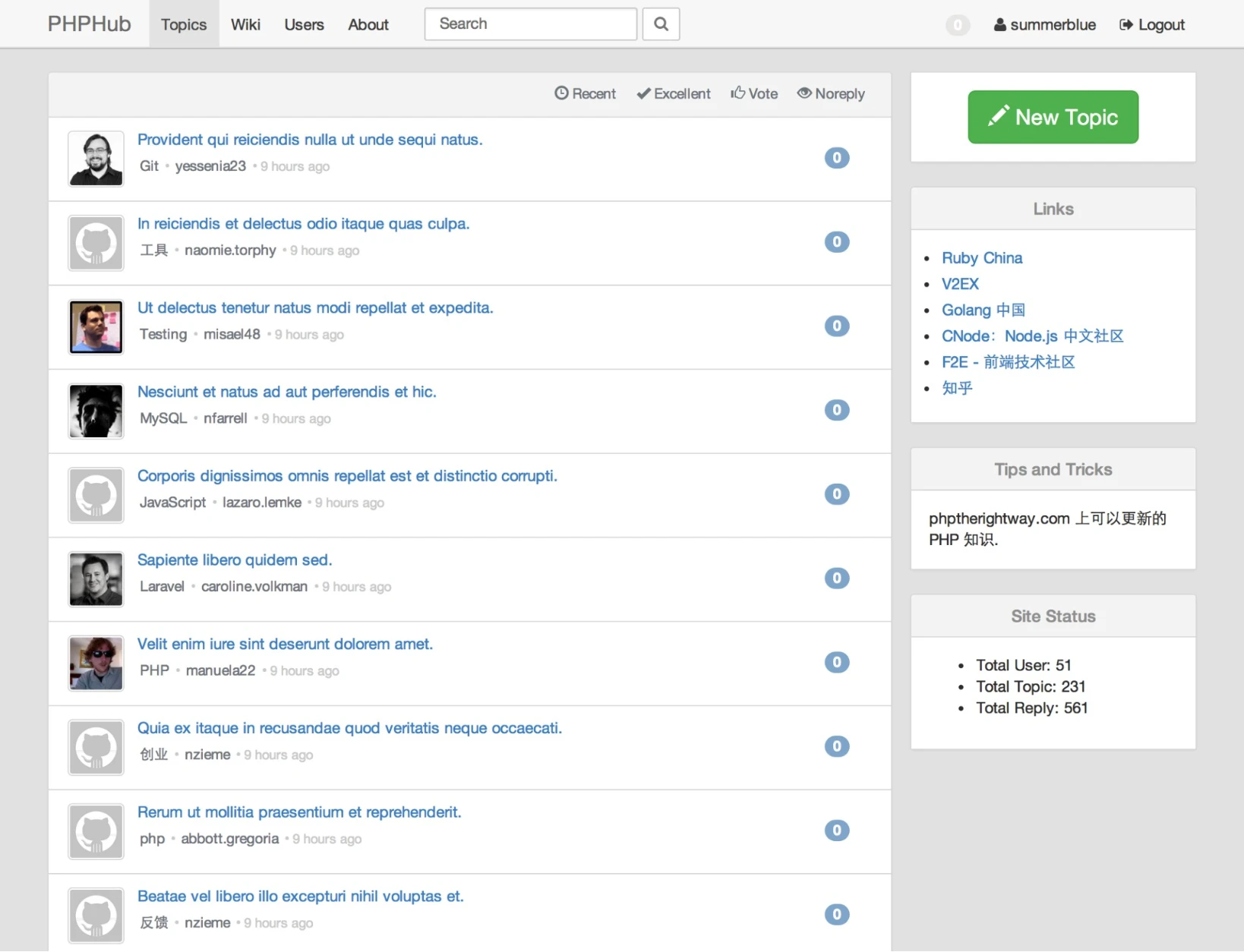Click the notification count badge in navbar
Viewport: 1244px width, 952px height.
click(x=957, y=25)
